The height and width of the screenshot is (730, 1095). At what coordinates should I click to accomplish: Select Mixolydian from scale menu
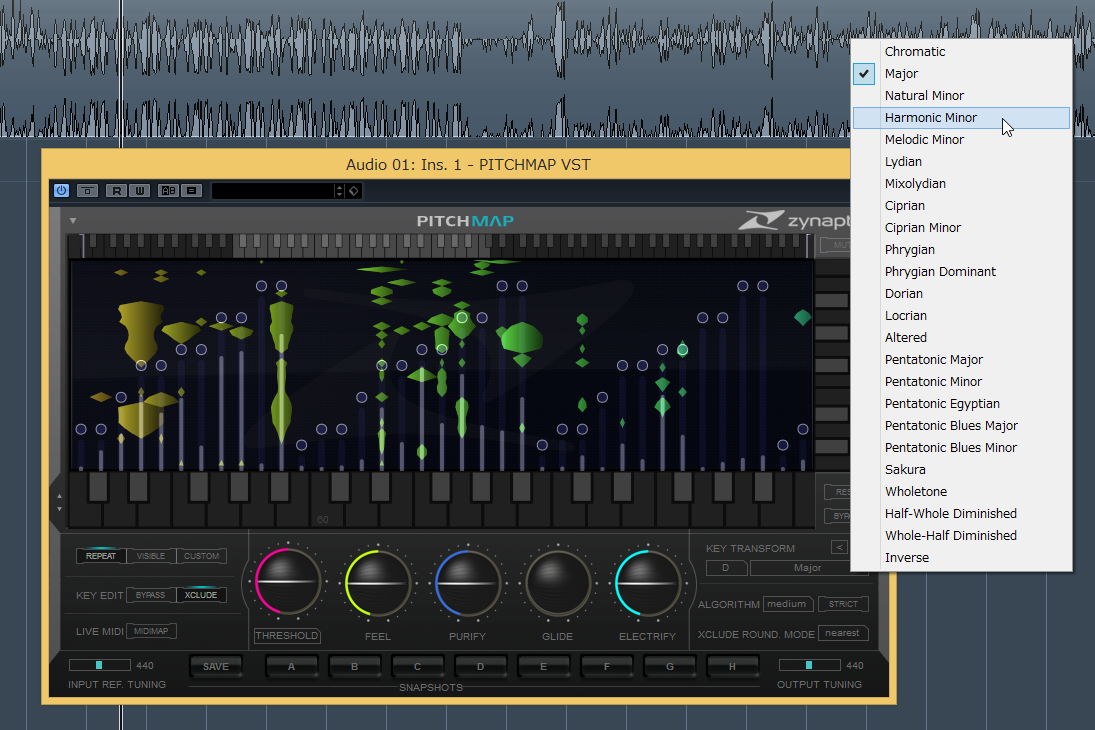click(x=962, y=184)
